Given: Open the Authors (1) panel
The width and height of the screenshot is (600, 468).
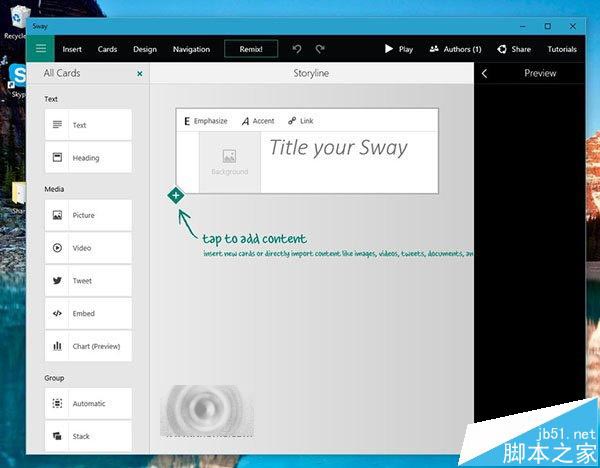Looking at the screenshot, I should point(455,49).
